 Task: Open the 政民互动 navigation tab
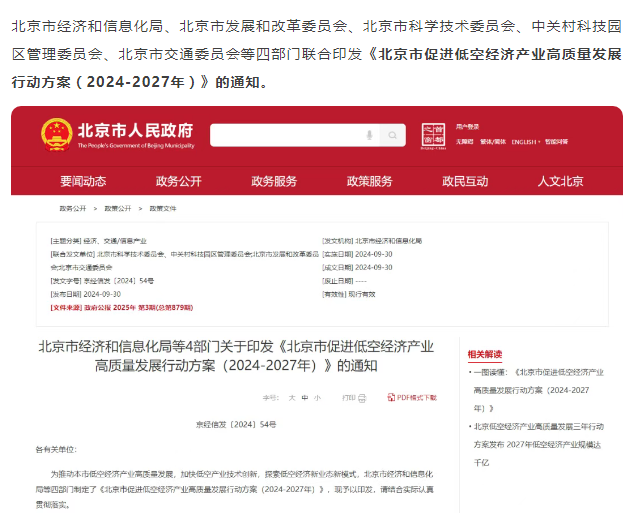[x=465, y=181]
